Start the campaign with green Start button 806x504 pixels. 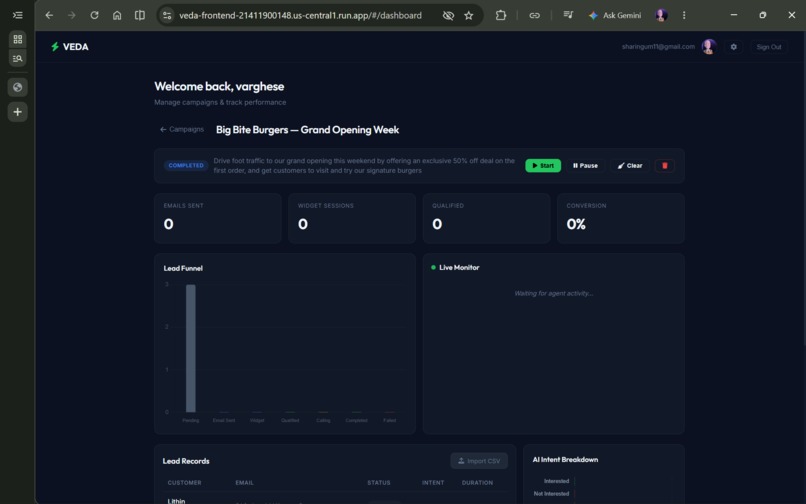(543, 166)
